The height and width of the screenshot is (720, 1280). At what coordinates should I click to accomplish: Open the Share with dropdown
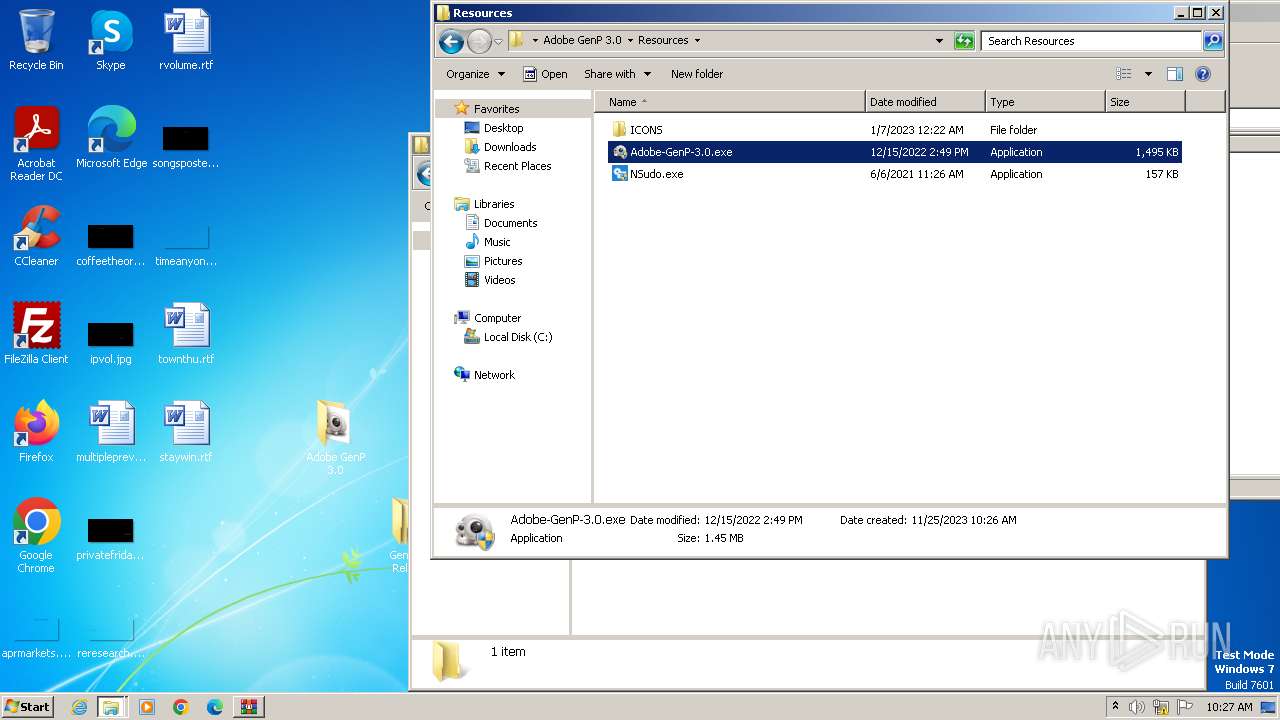pyautogui.click(x=618, y=74)
